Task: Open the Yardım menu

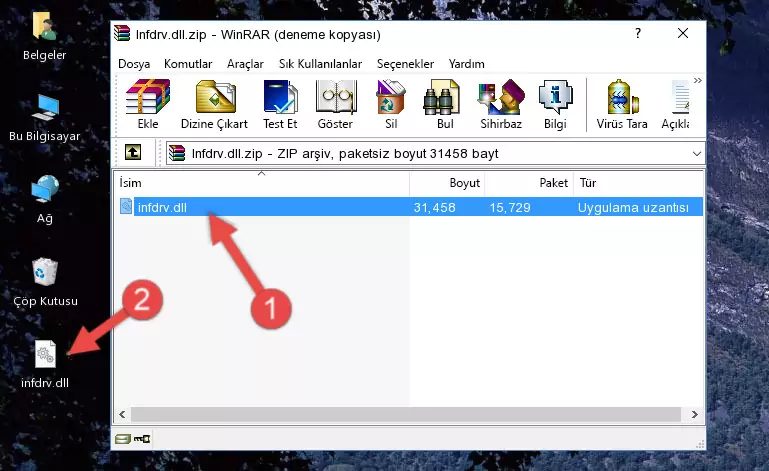Action: coord(466,64)
